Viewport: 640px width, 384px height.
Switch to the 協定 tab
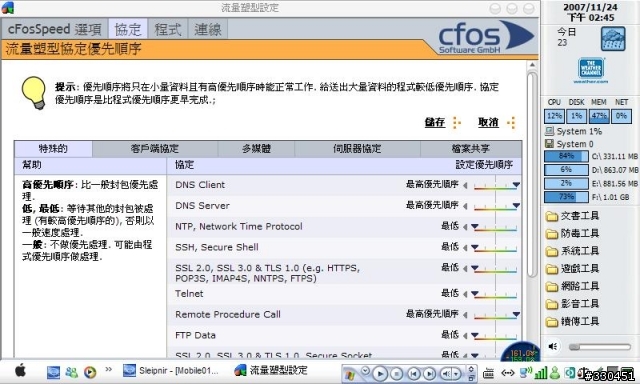pyautogui.click(x=128, y=29)
